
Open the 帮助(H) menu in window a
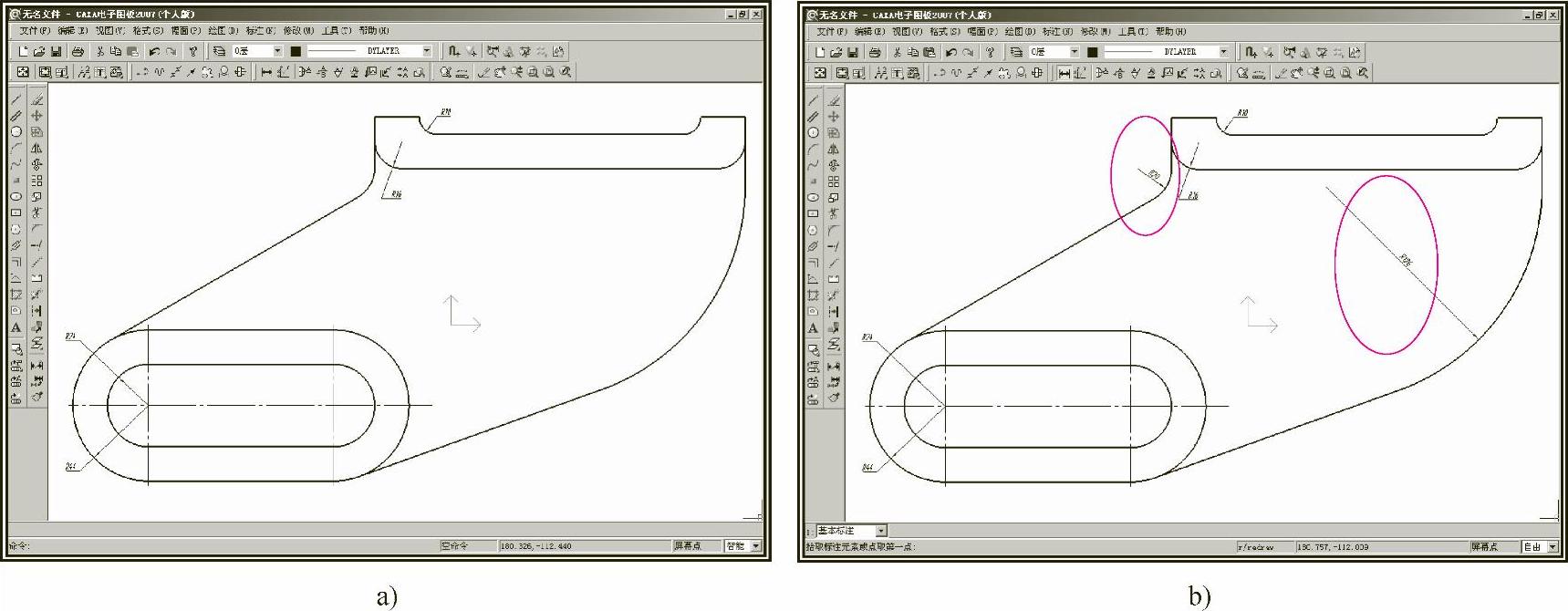pyautogui.click(x=374, y=31)
